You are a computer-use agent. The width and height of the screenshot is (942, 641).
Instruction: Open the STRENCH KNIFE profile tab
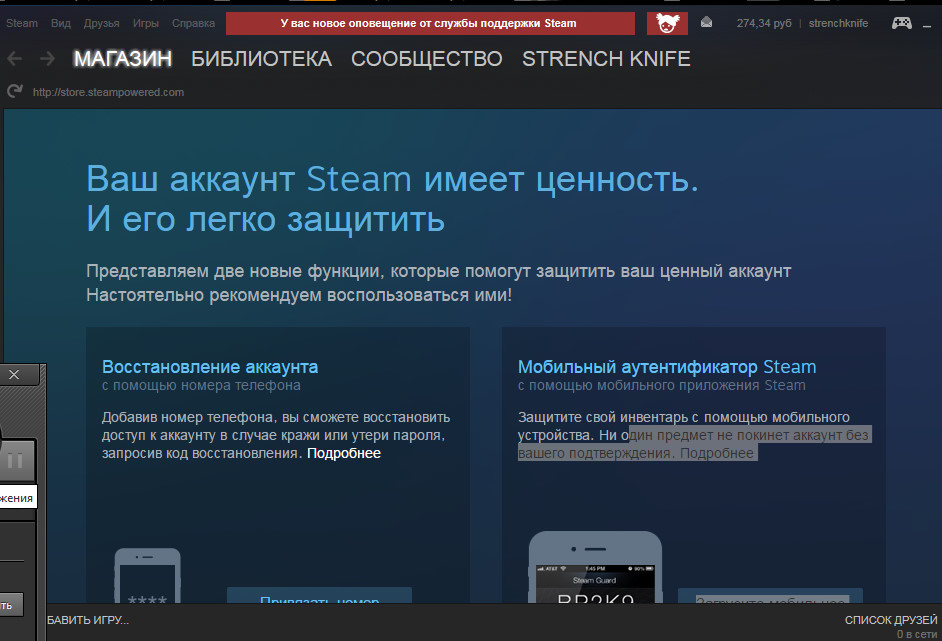tap(606, 59)
